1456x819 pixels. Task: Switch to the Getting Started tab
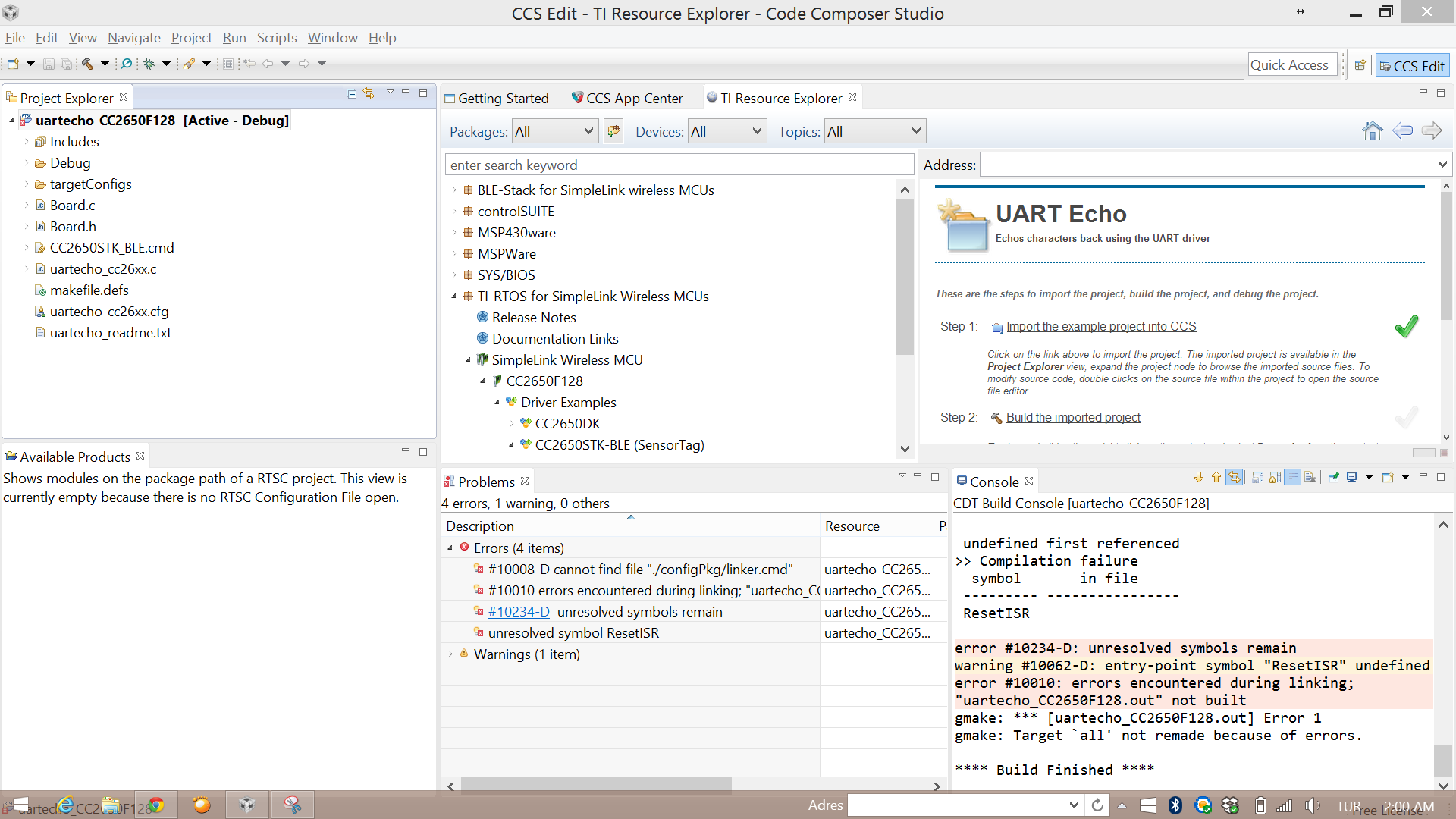click(x=497, y=99)
